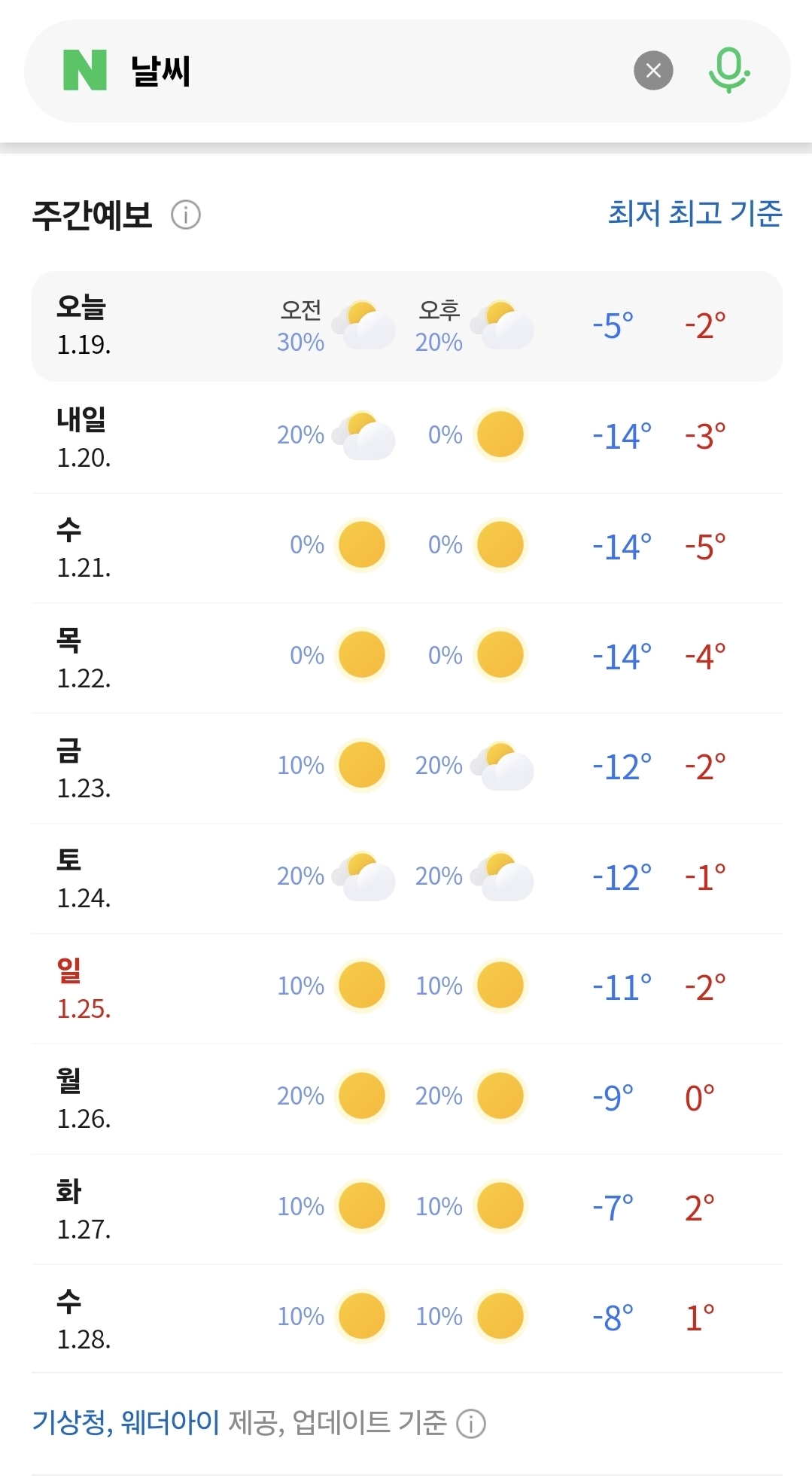Viewport: 812px width, 1481px height.
Task: Open the 기상청 provider link
Action: point(70,1423)
